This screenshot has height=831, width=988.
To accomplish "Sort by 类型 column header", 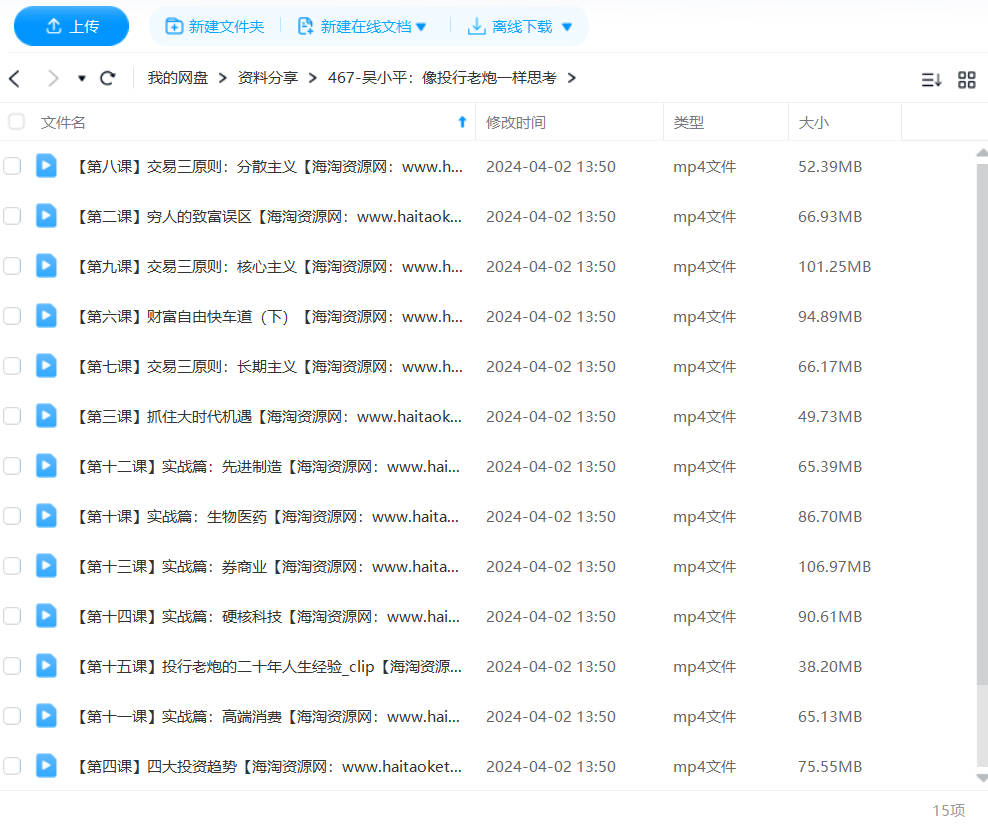I will tap(688, 122).
